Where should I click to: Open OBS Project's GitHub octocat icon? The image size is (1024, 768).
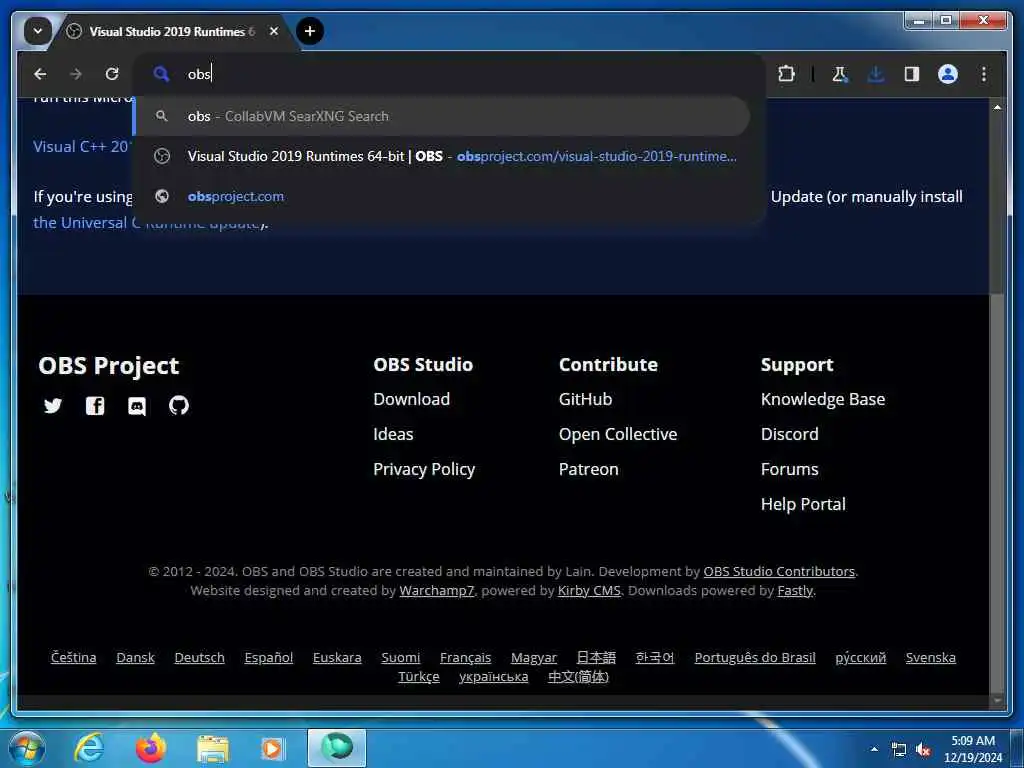pyautogui.click(x=178, y=406)
